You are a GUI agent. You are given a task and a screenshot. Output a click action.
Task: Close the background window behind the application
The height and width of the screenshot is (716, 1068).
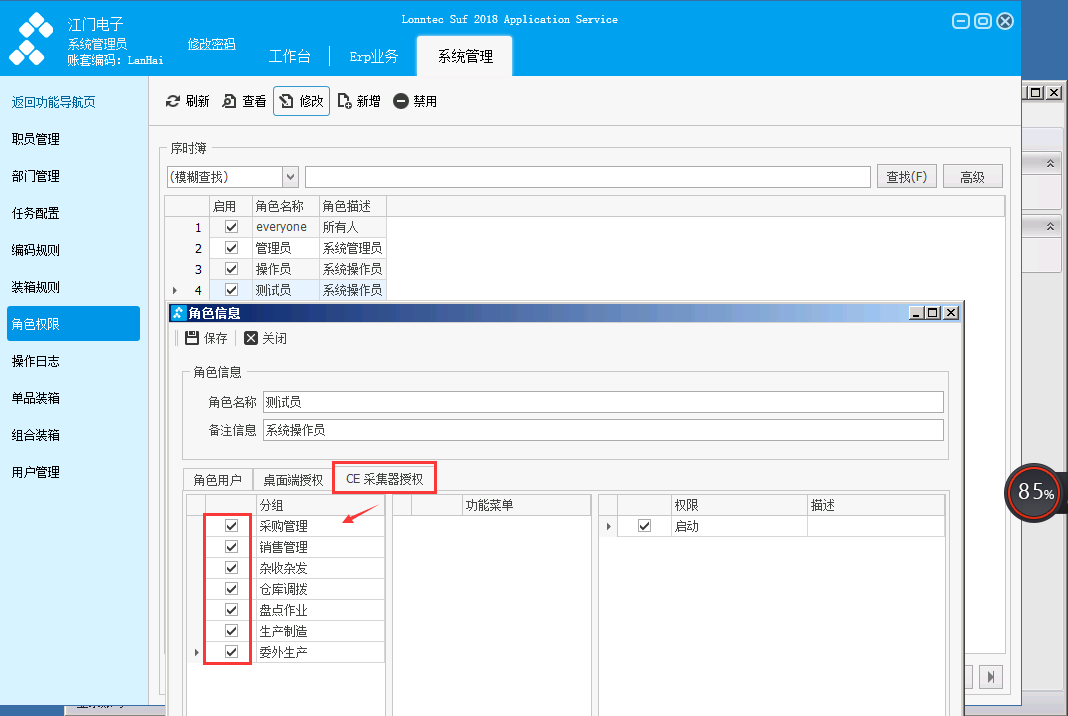(x=1054, y=93)
